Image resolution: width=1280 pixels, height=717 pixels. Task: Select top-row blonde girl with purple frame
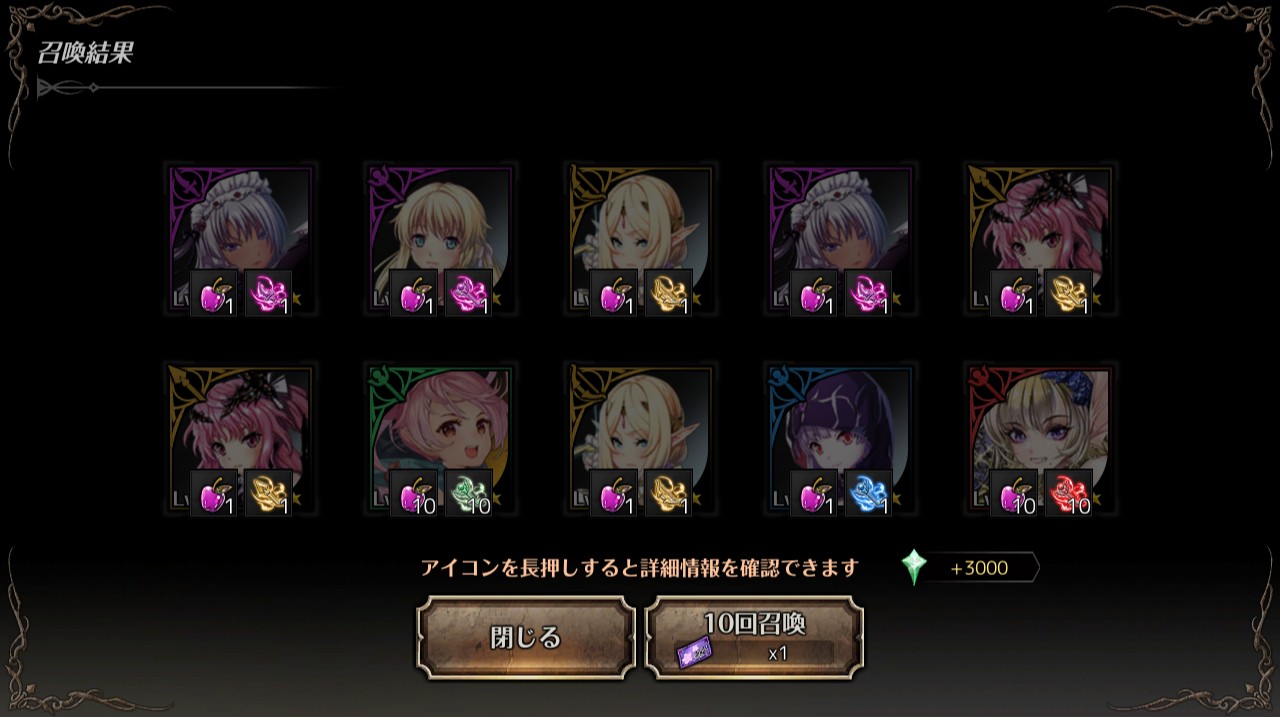tap(441, 239)
